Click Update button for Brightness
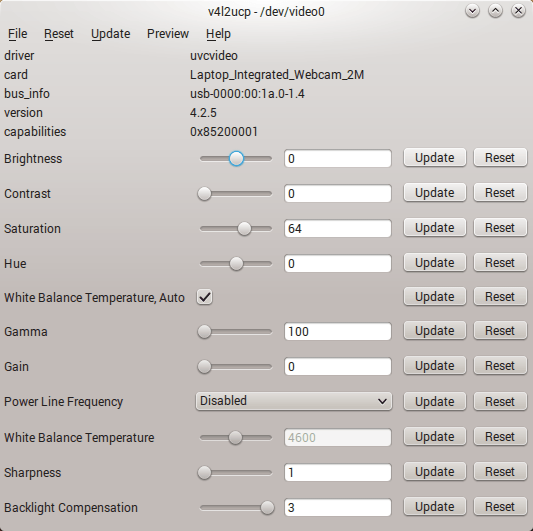The image size is (533, 531). pyautogui.click(x=434, y=158)
